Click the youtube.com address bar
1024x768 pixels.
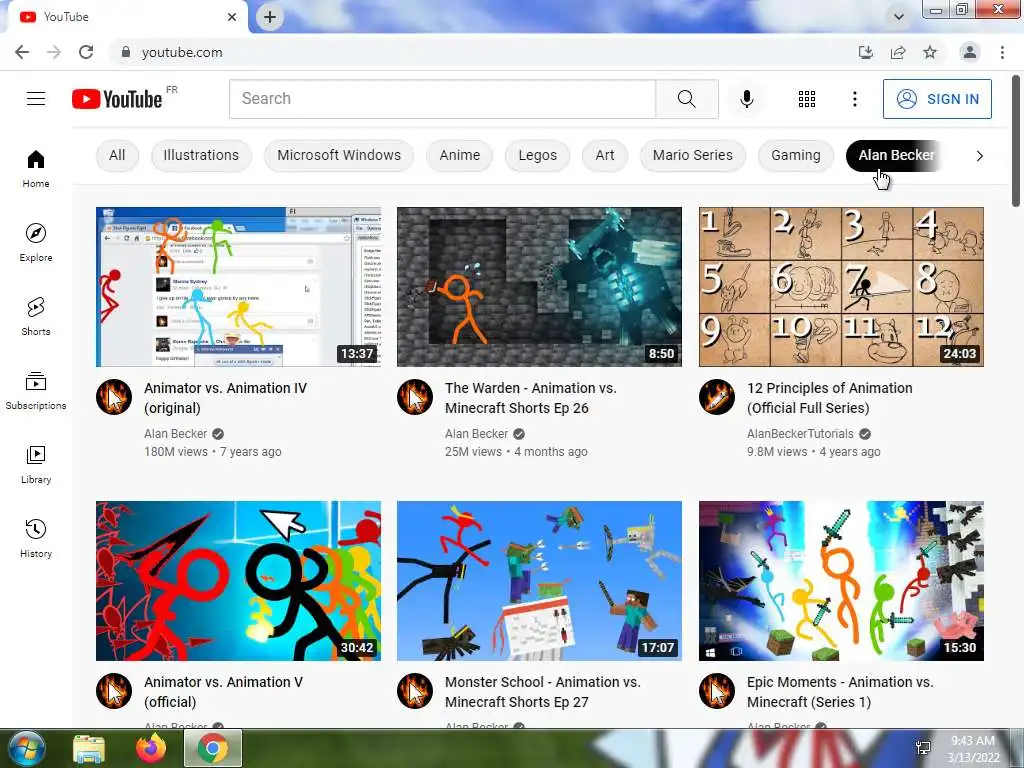(483, 52)
